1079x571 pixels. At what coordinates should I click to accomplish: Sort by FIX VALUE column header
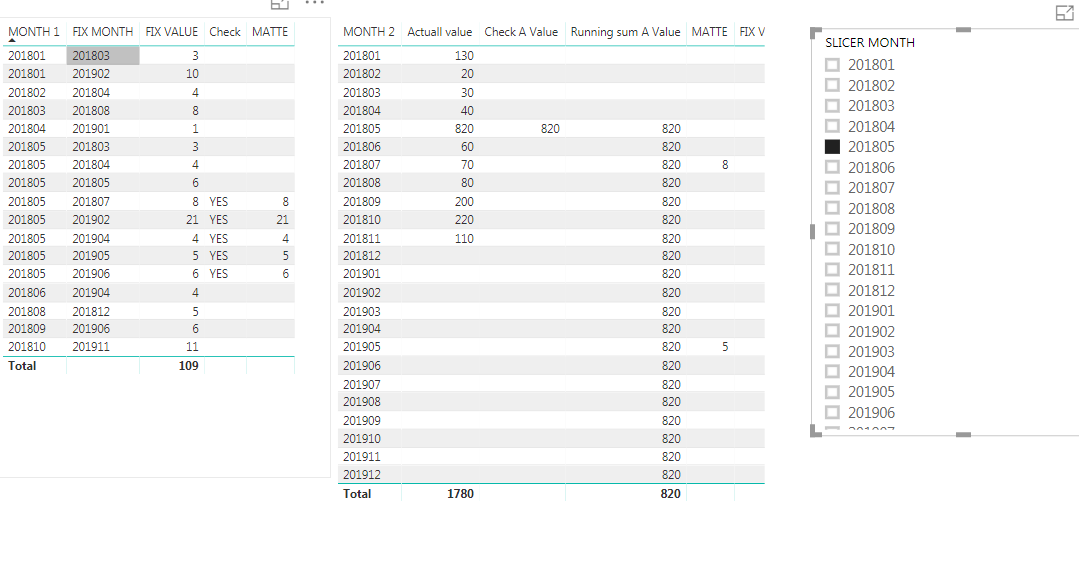click(x=171, y=32)
